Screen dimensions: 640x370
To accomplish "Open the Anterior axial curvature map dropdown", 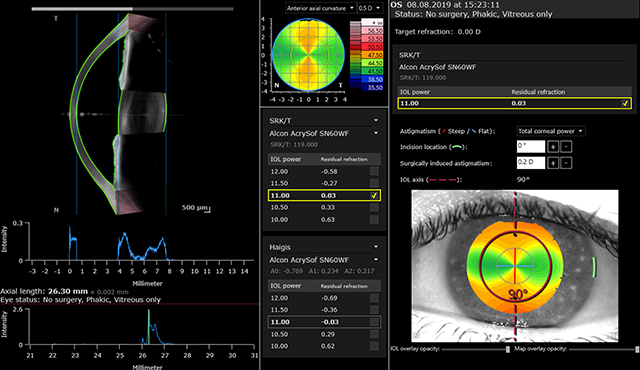I will point(320,8).
